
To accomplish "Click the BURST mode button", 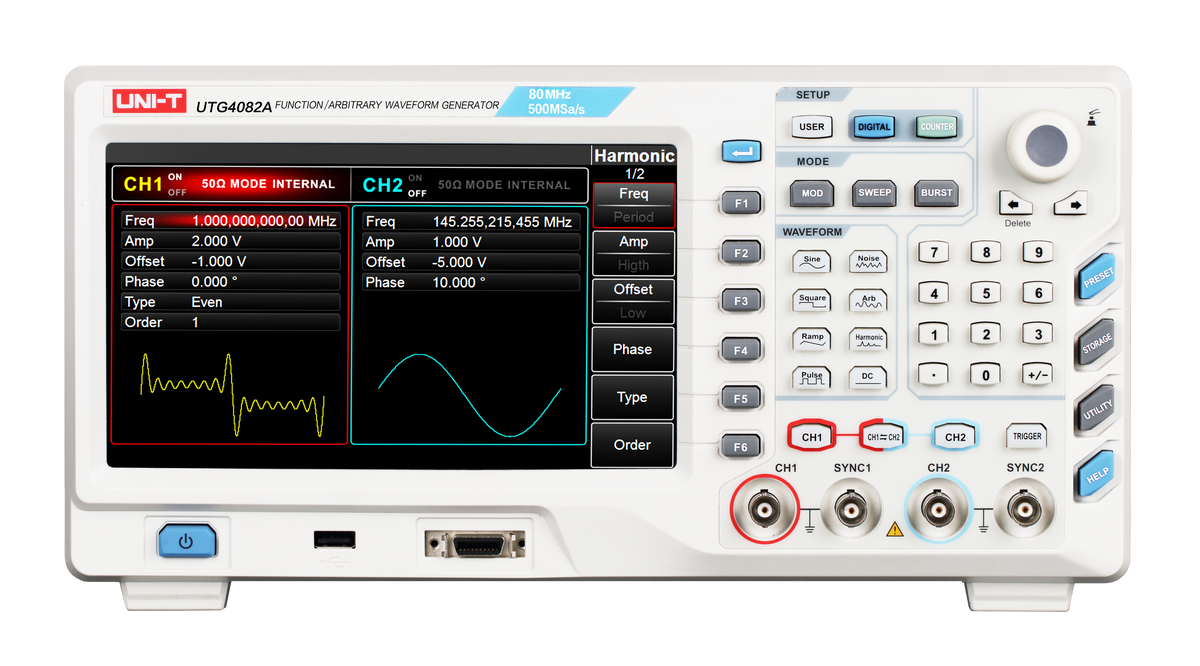I will coord(937,193).
